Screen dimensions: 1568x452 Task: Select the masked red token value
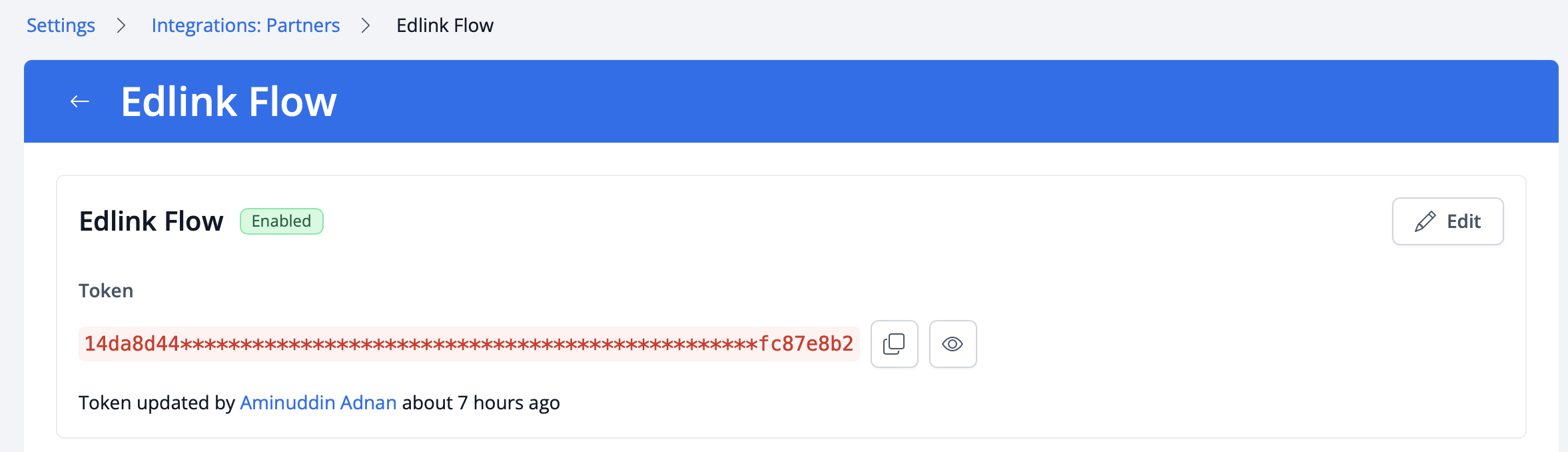click(x=468, y=344)
